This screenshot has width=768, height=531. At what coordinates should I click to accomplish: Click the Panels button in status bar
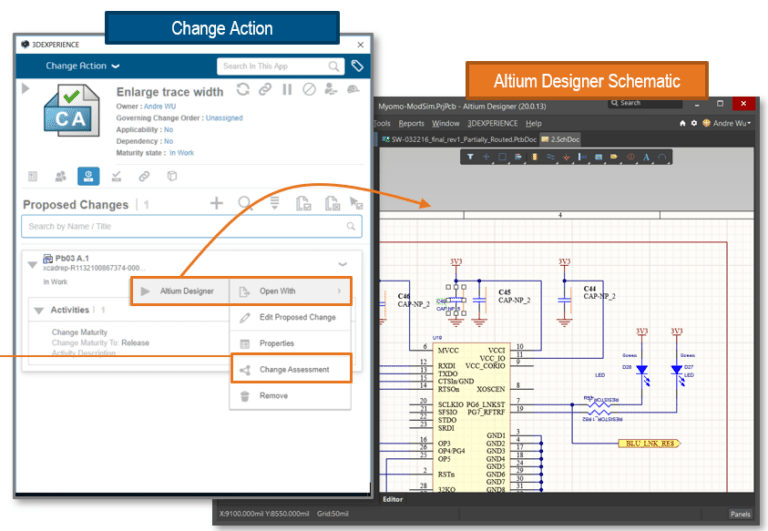coord(739,514)
